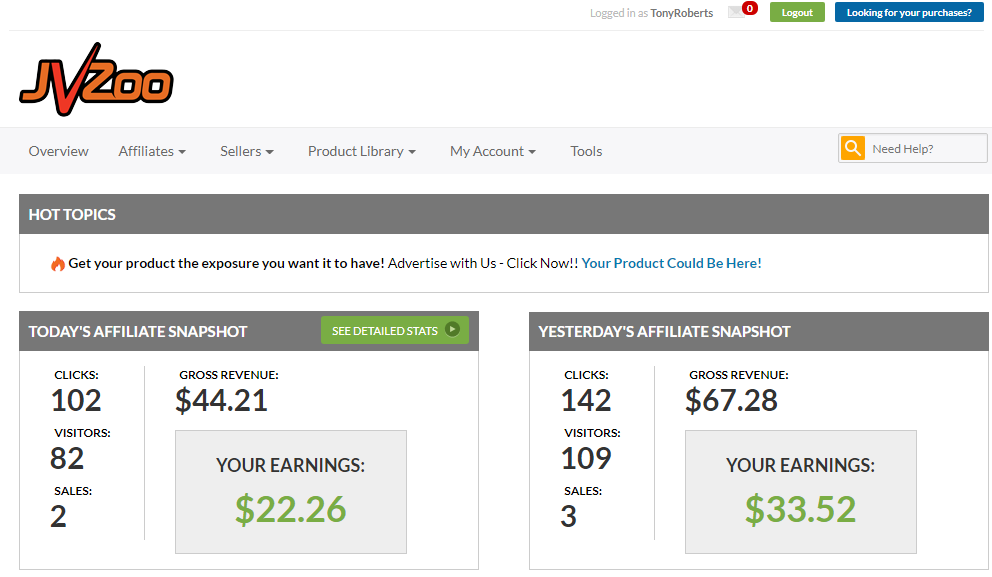The image size is (992, 577).
Task: Click the flame icon in Hot Topics
Action: pyautogui.click(x=58, y=264)
